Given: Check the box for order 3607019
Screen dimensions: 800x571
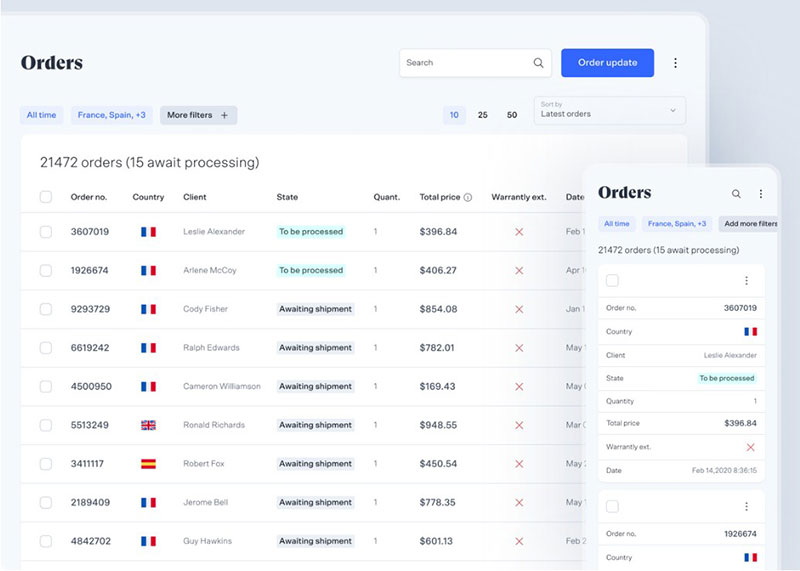Looking at the screenshot, I should (x=46, y=232).
